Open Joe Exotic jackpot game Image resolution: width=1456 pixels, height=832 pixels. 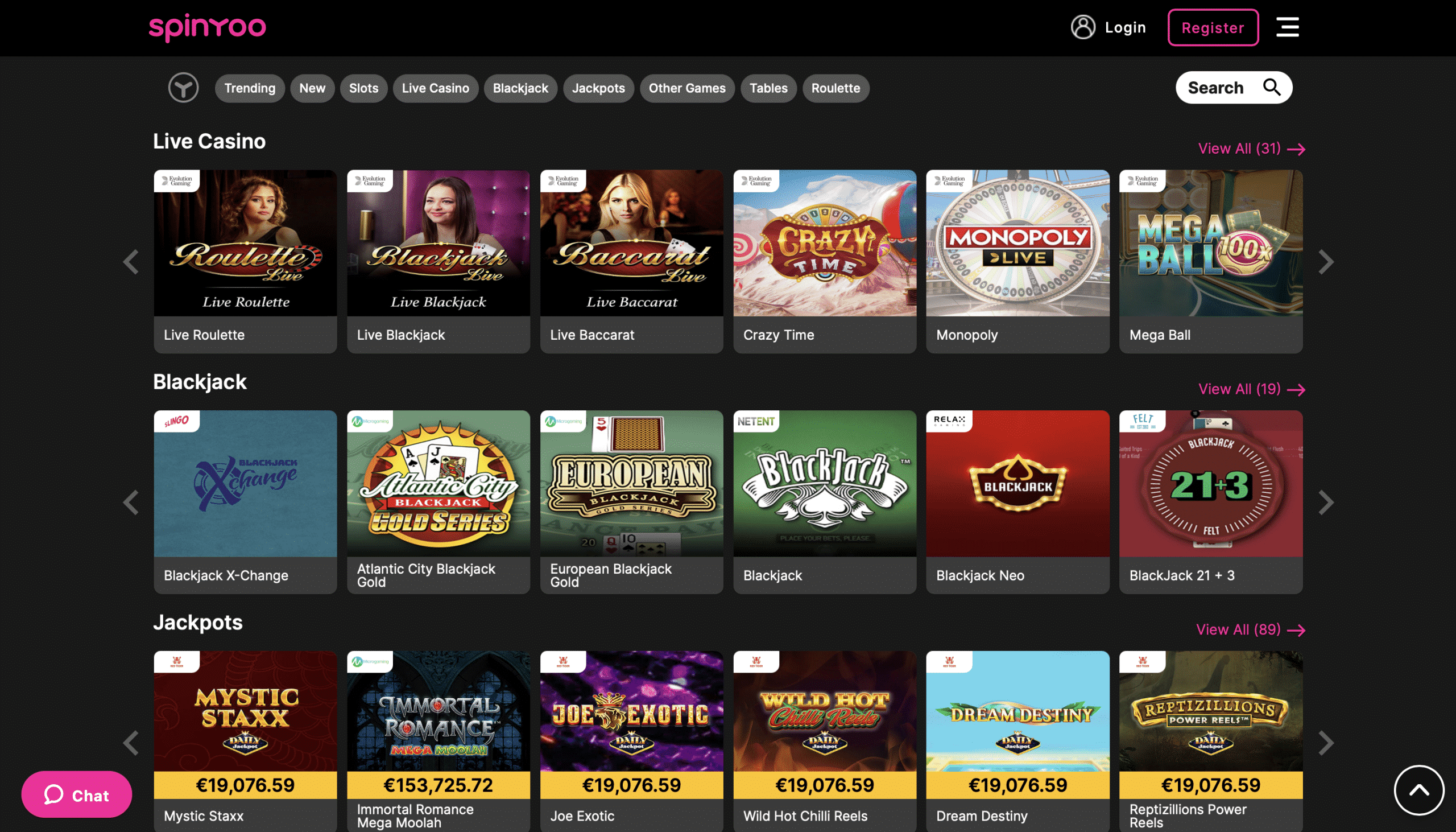[631, 741]
